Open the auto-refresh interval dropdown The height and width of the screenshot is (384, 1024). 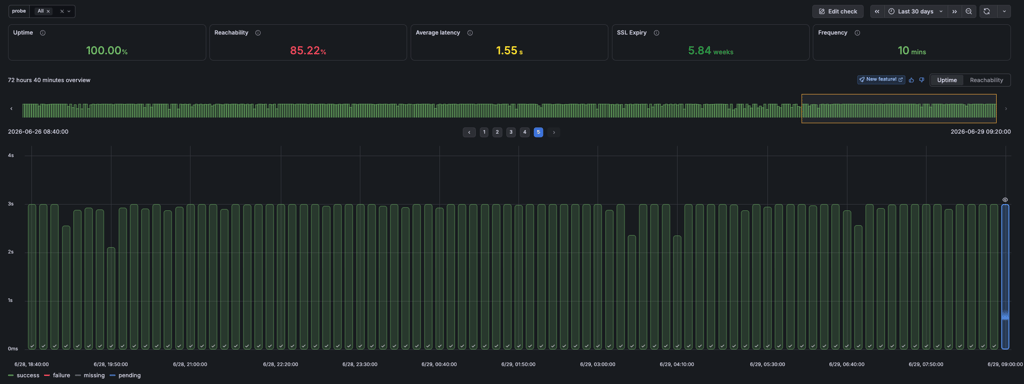coord(1004,11)
